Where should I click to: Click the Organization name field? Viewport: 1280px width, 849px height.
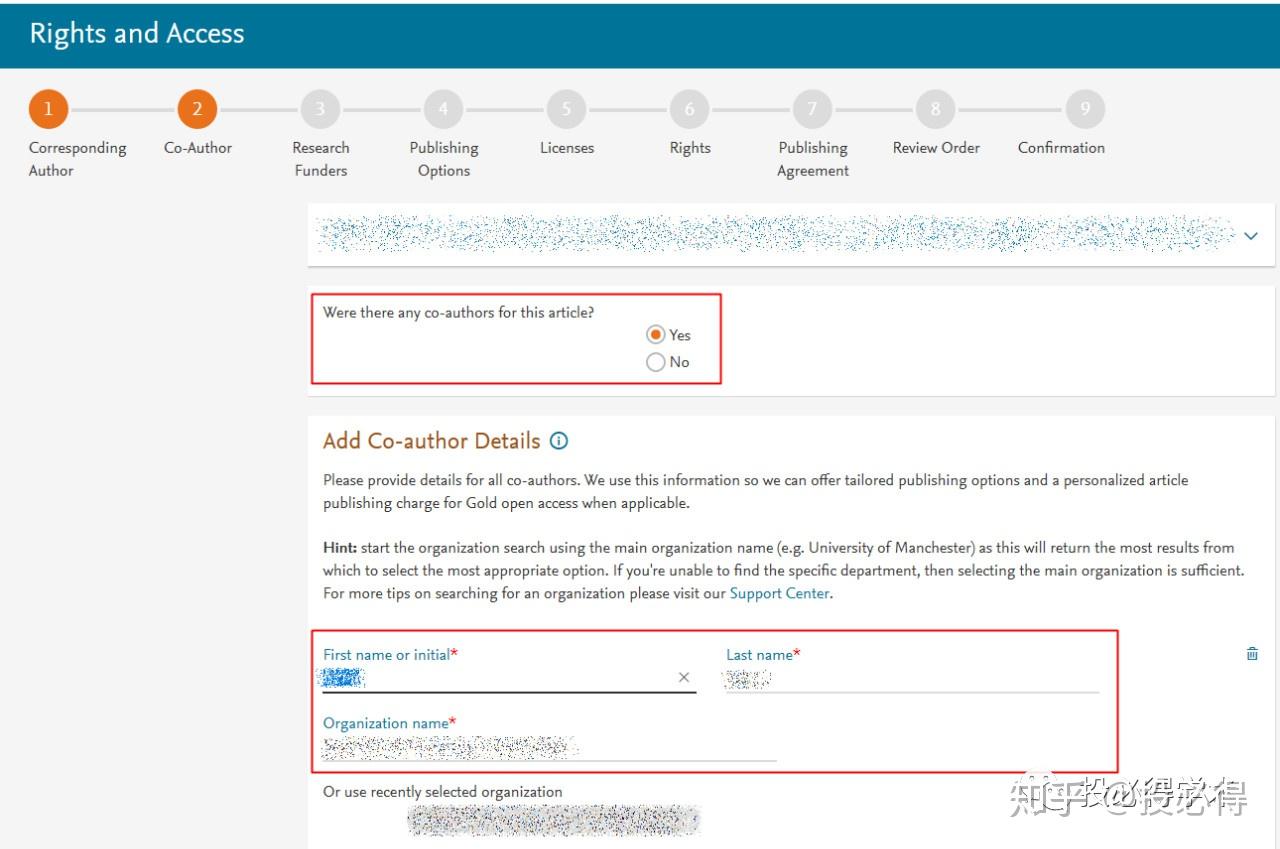click(549, 747)
